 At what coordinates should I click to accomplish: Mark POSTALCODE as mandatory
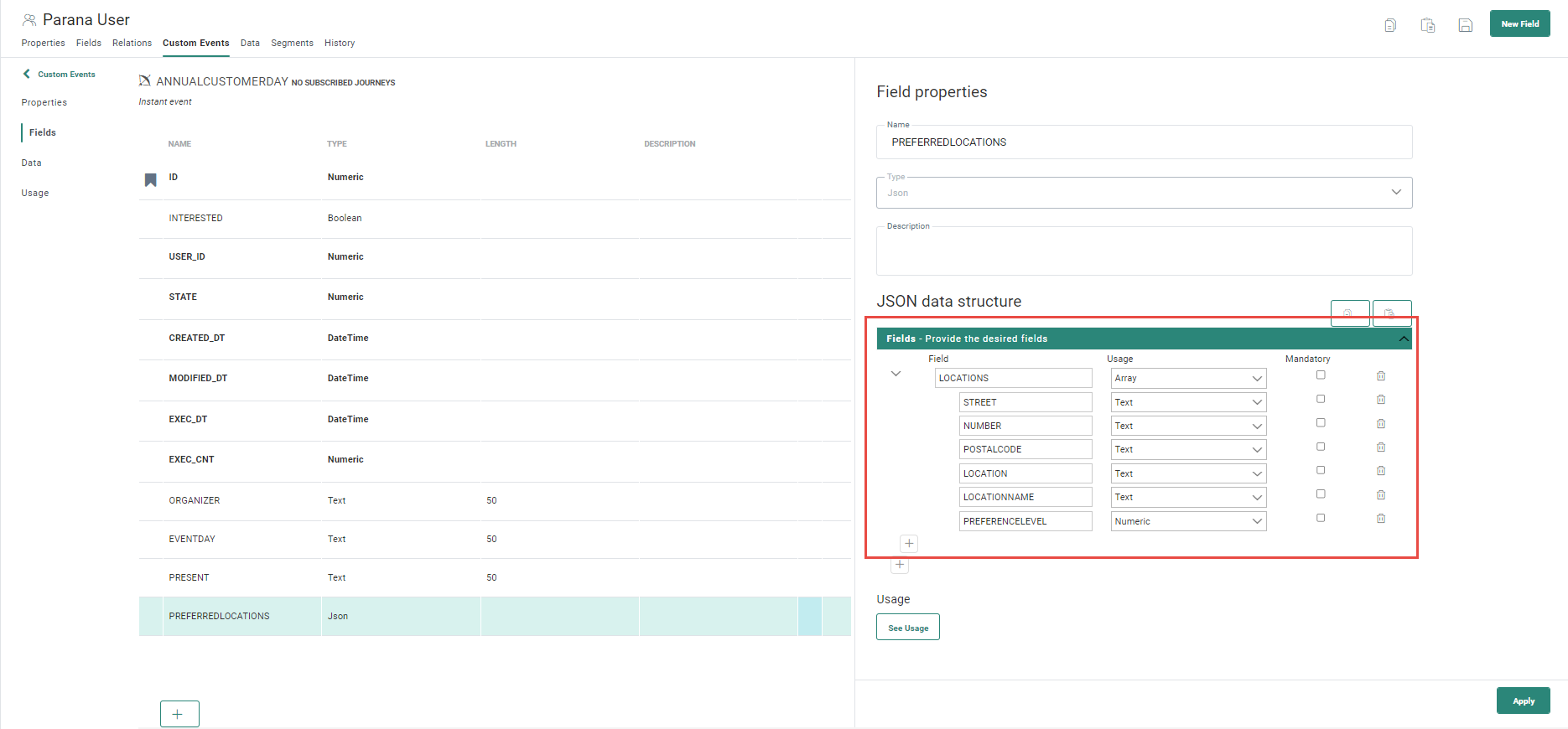[x=1321, y=447]
